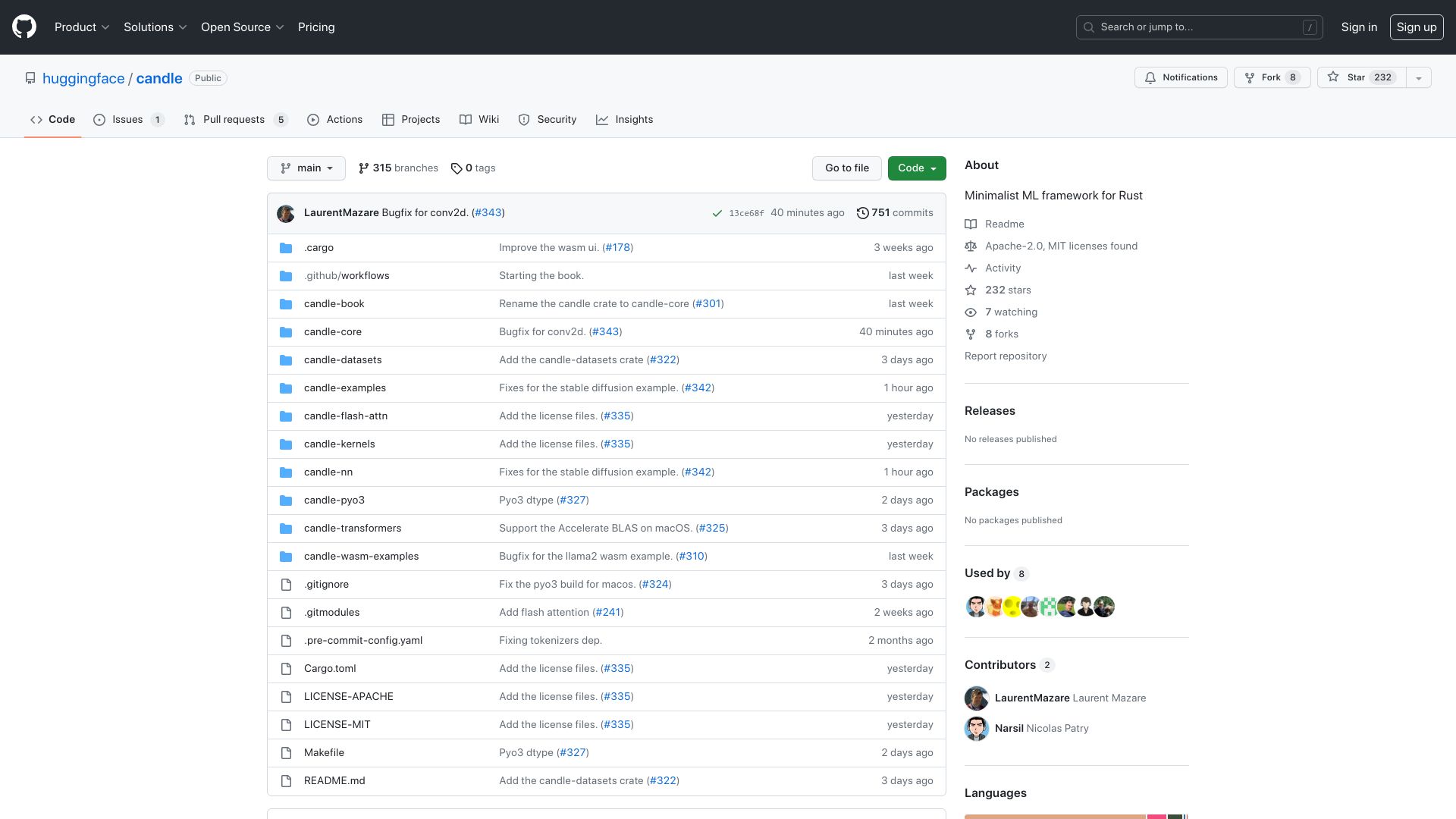Click the LaurentMazare contributor avatar
This screenshot has height=819, width=1456.
click(977, 698)
